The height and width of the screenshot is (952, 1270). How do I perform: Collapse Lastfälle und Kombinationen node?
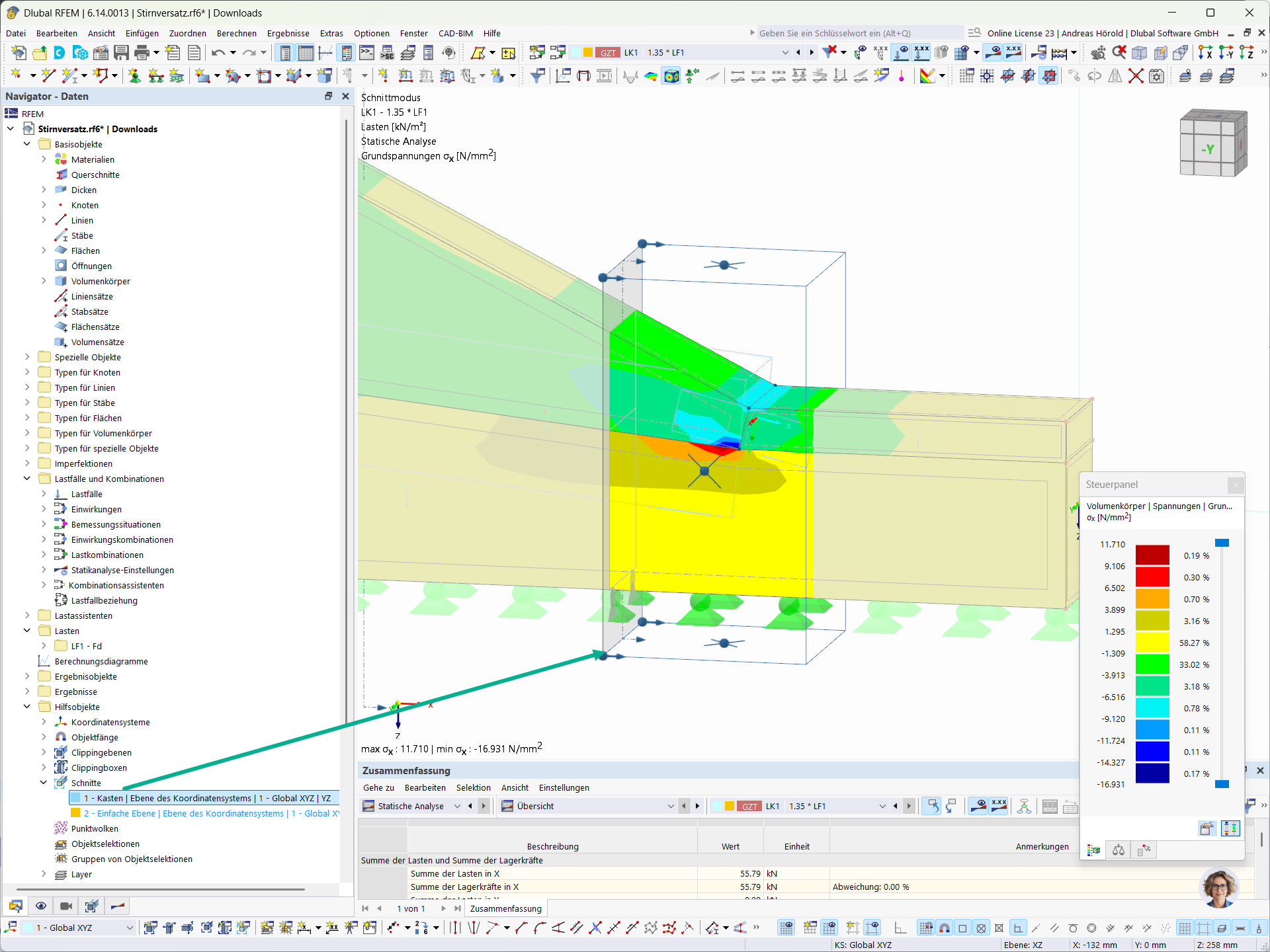coord(27,479)
